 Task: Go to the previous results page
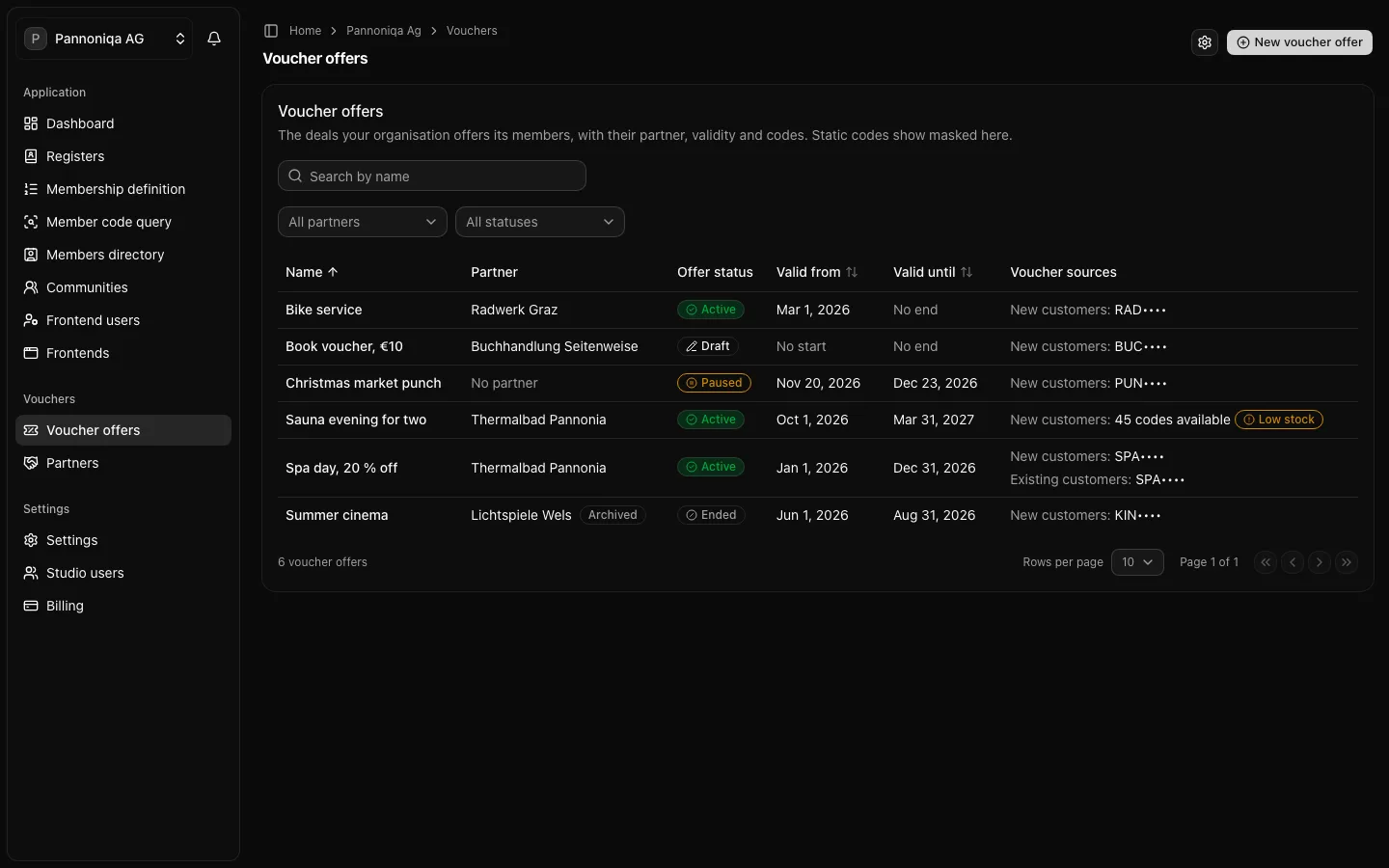(x=1293, y=562)
